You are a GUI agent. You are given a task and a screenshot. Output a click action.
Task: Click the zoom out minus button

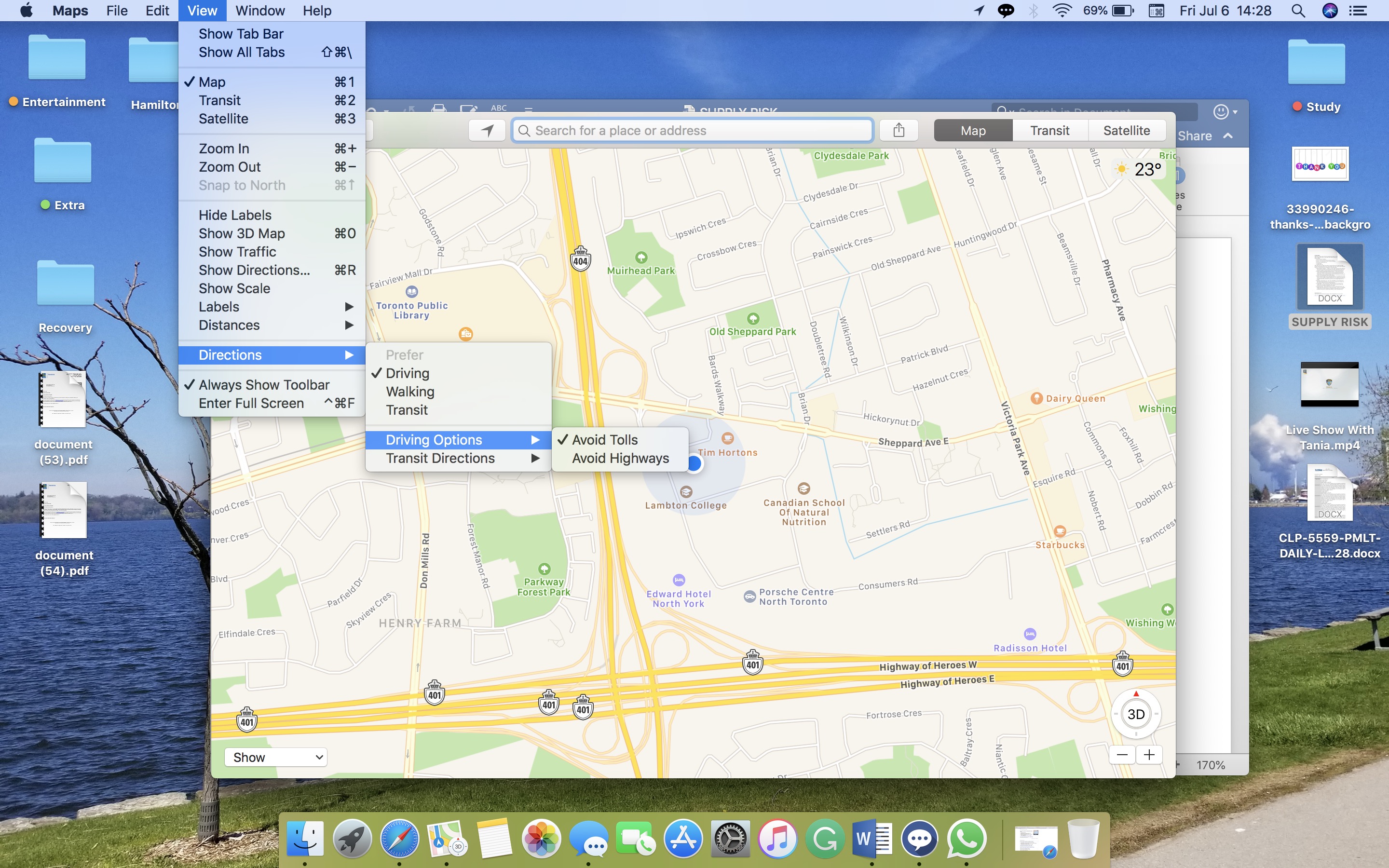click(x=1122, y=755)
